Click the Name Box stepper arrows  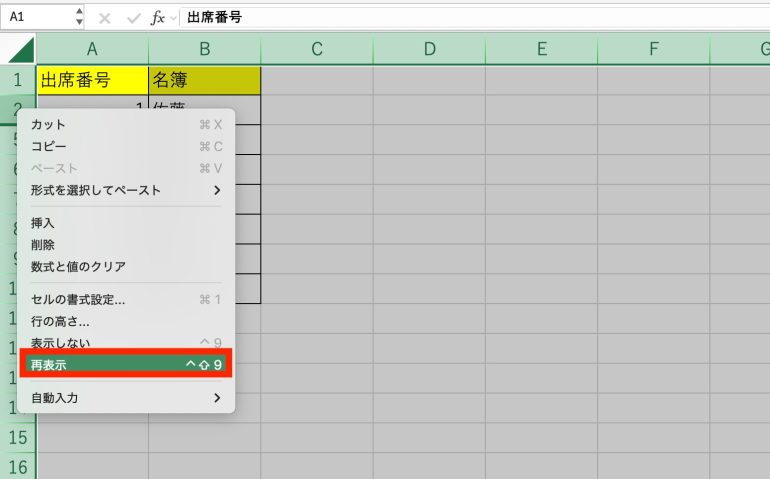pos(79,17)
